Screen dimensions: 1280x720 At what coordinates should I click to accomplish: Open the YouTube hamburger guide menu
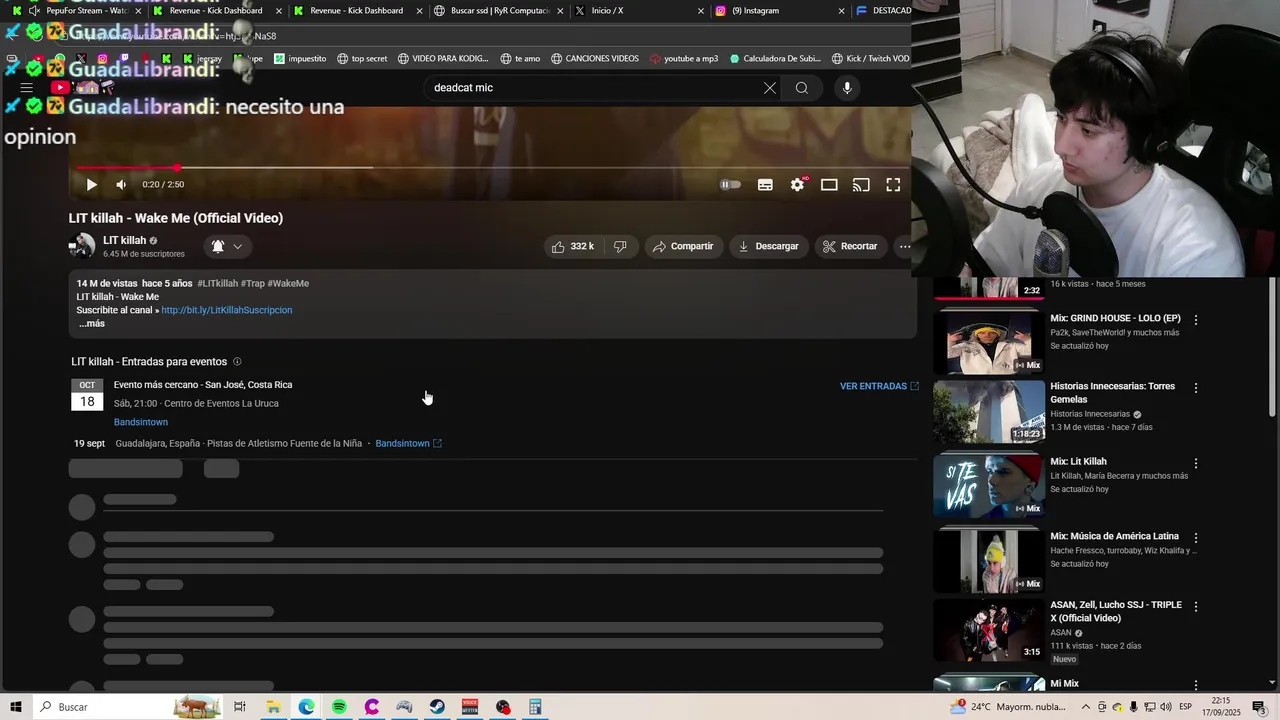click(26, 88)
